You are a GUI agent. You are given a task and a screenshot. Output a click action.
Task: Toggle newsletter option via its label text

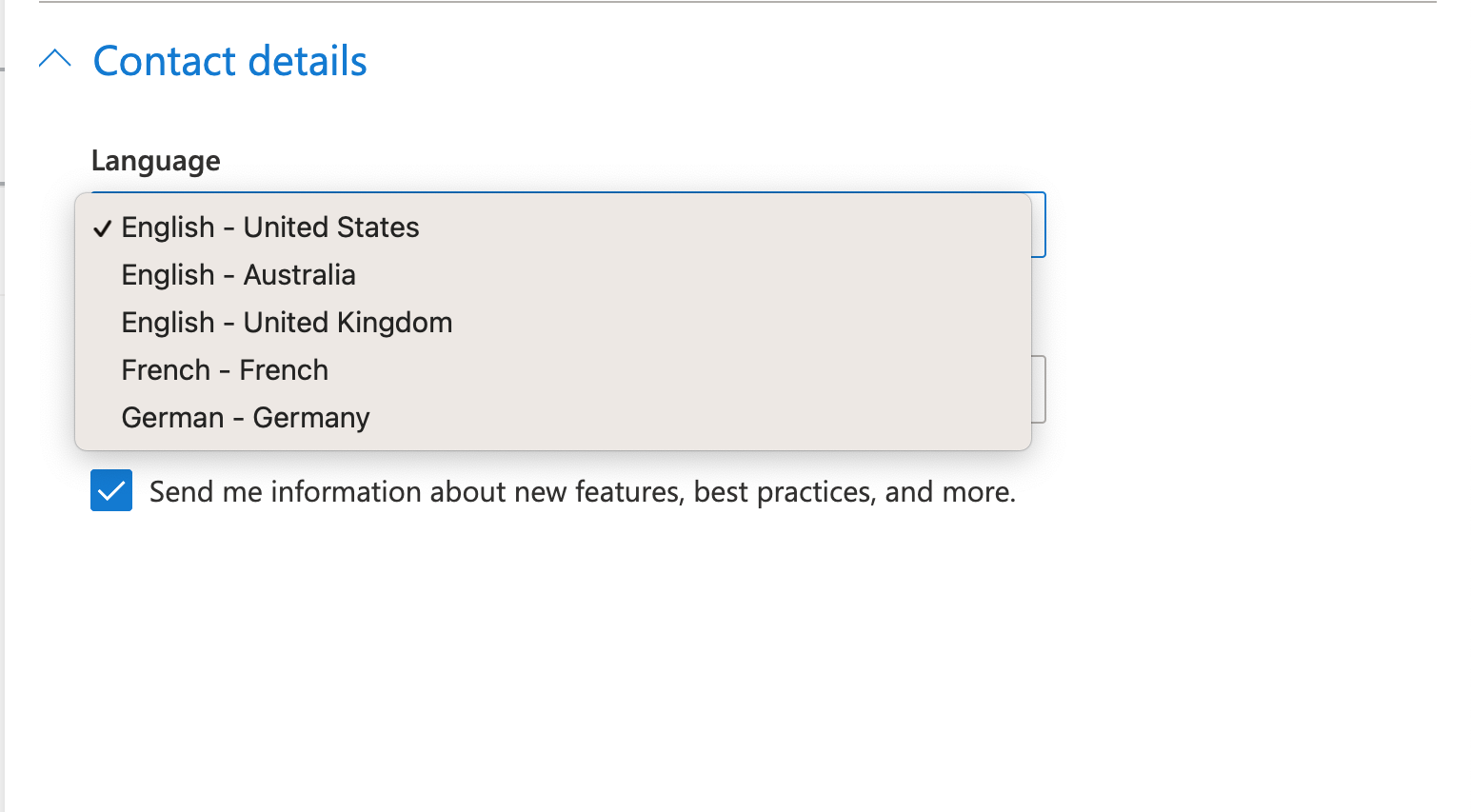(x=583, y=491)
